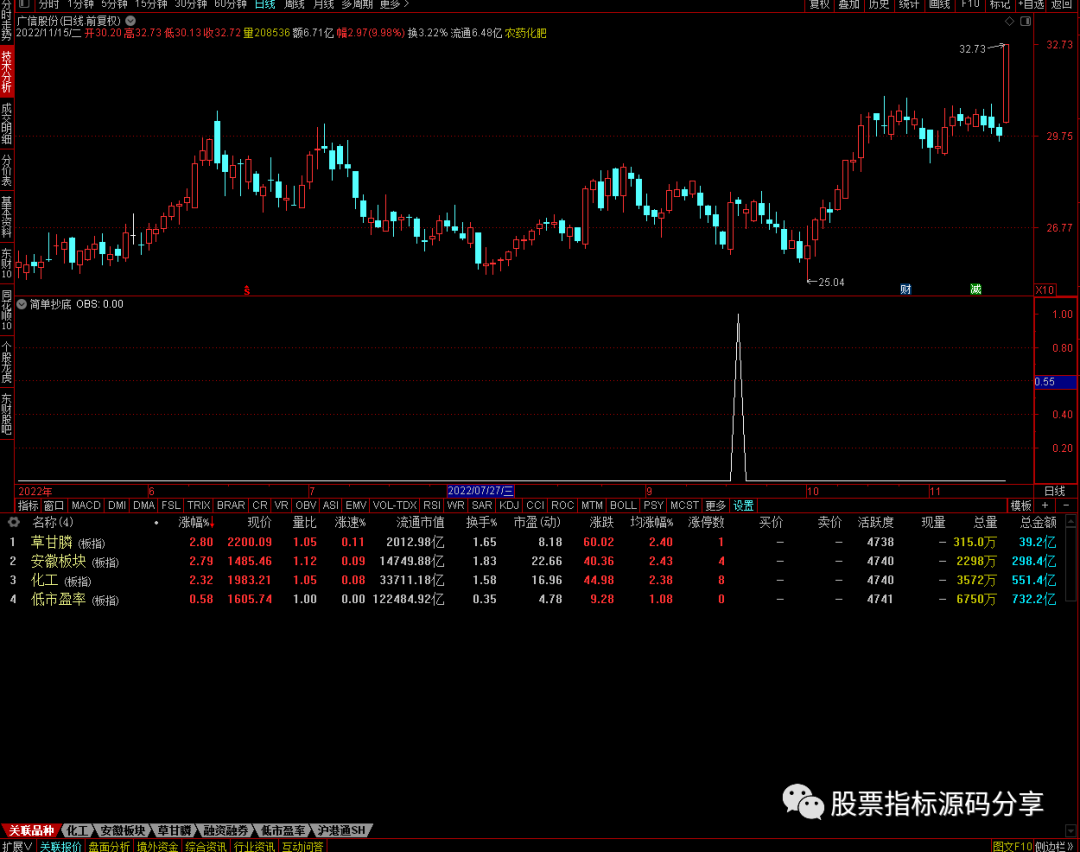Open the 统计 statistics button
This screenshot has width=1080, height=852.
(908, 4)
